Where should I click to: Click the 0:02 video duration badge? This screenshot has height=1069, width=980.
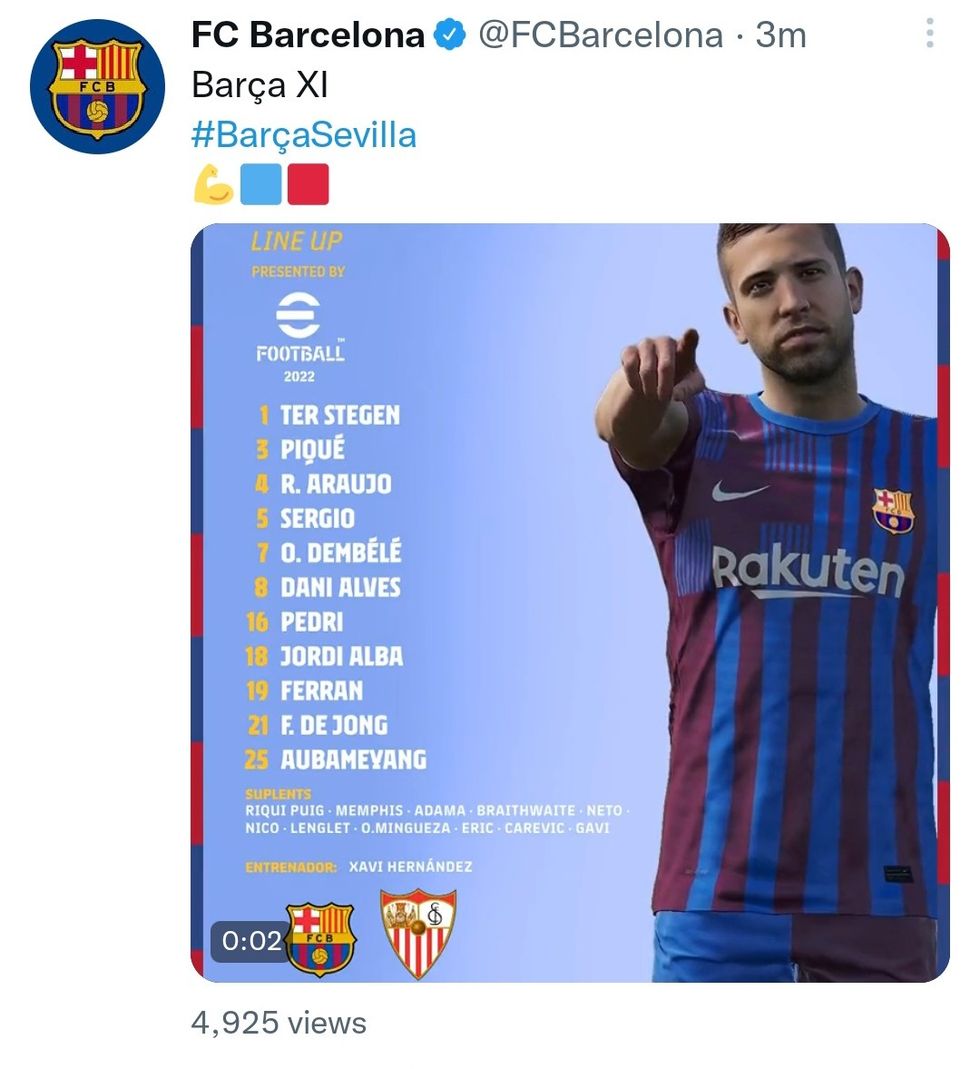[x=252, y=940]
